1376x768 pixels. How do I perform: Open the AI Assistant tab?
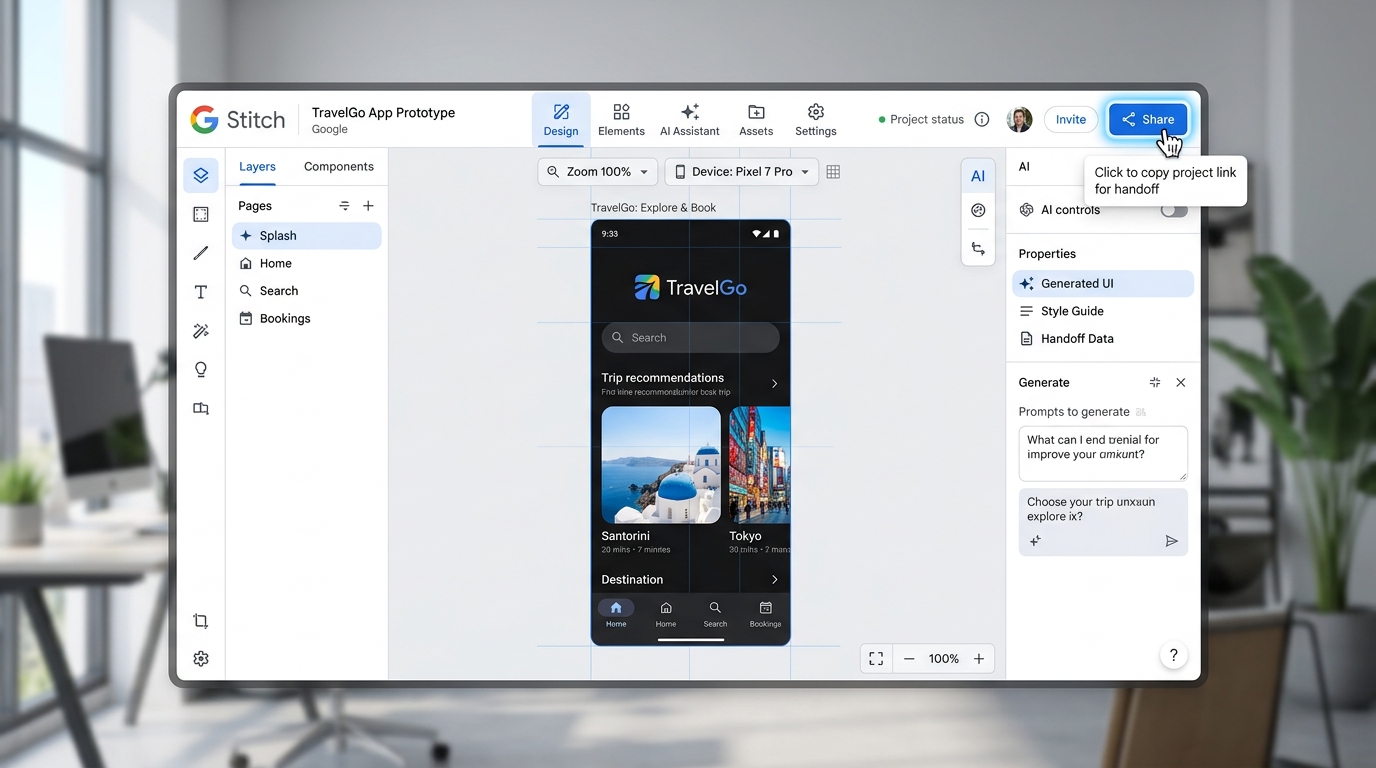point(690,120)
